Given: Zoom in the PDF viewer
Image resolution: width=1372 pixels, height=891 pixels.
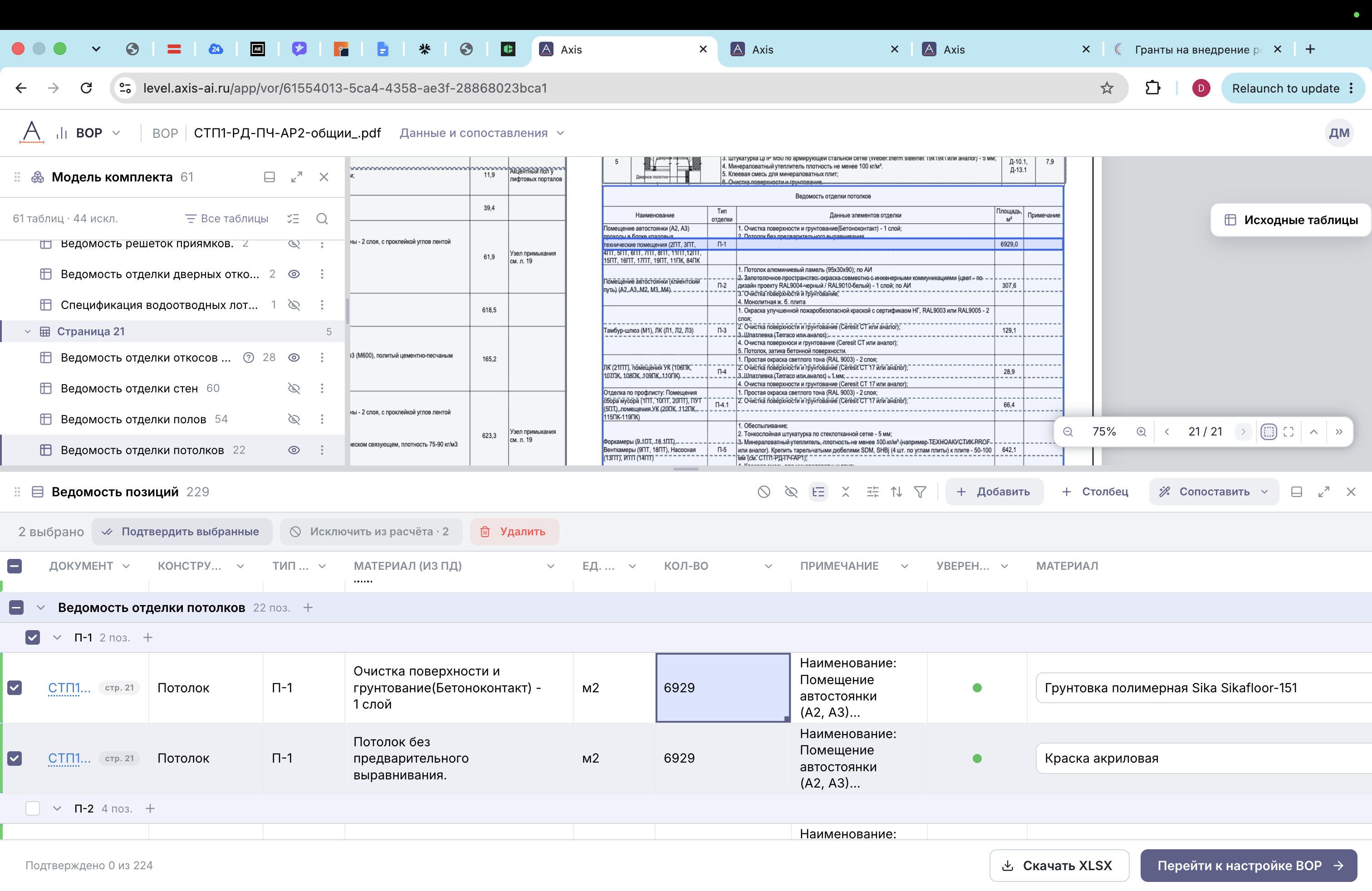Looking at the screenshot, I should coord(1141,432).
